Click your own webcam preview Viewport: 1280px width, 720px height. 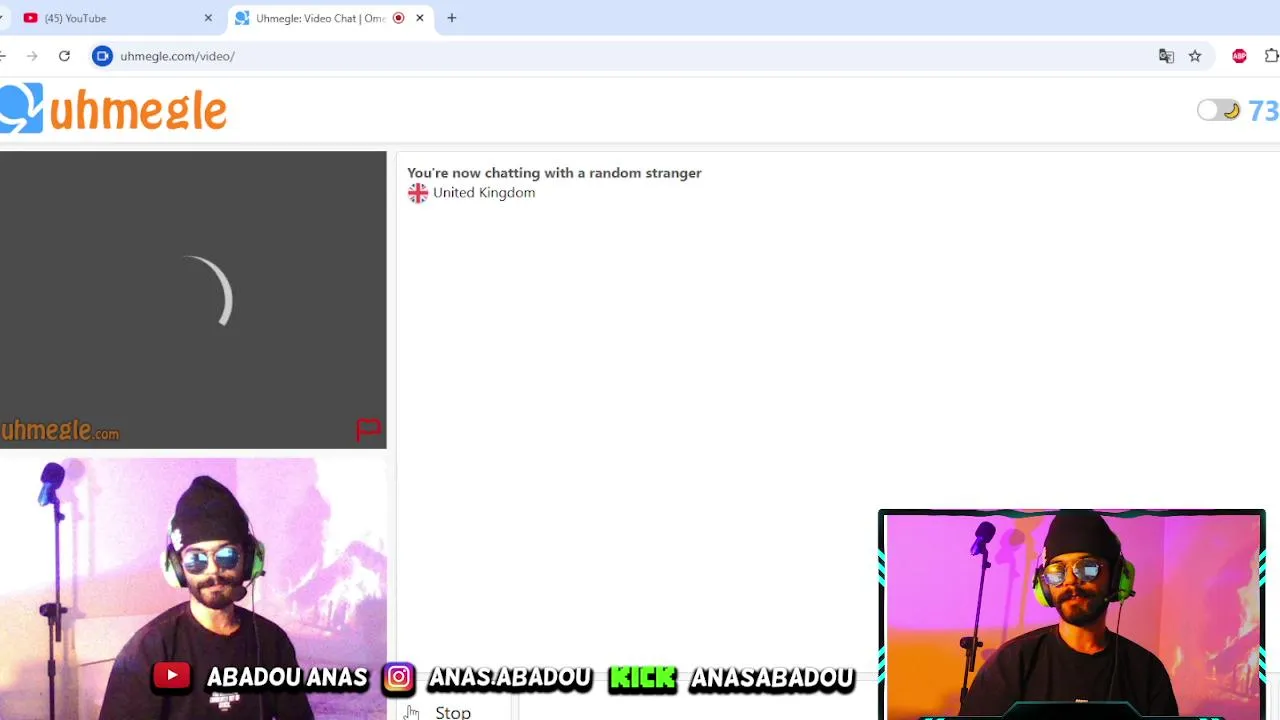[x=193, y=588]
